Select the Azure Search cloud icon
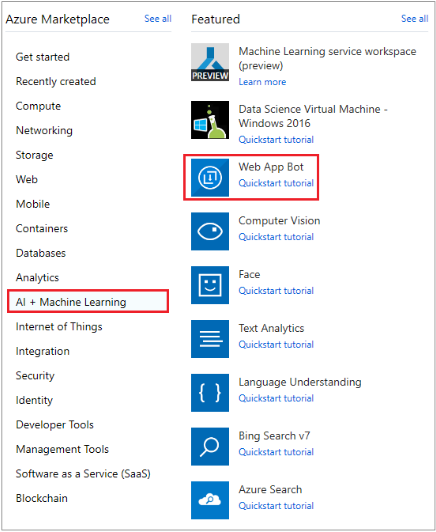The image size is (436, 532). click(210, 500)
